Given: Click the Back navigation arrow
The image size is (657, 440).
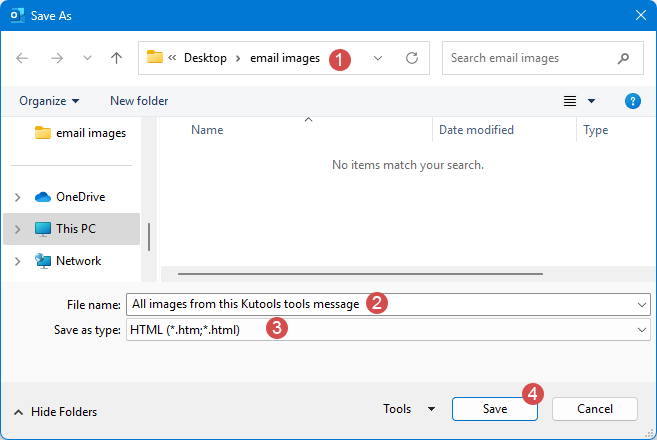Looking at the screenshot, I should [x=23, y=58].
